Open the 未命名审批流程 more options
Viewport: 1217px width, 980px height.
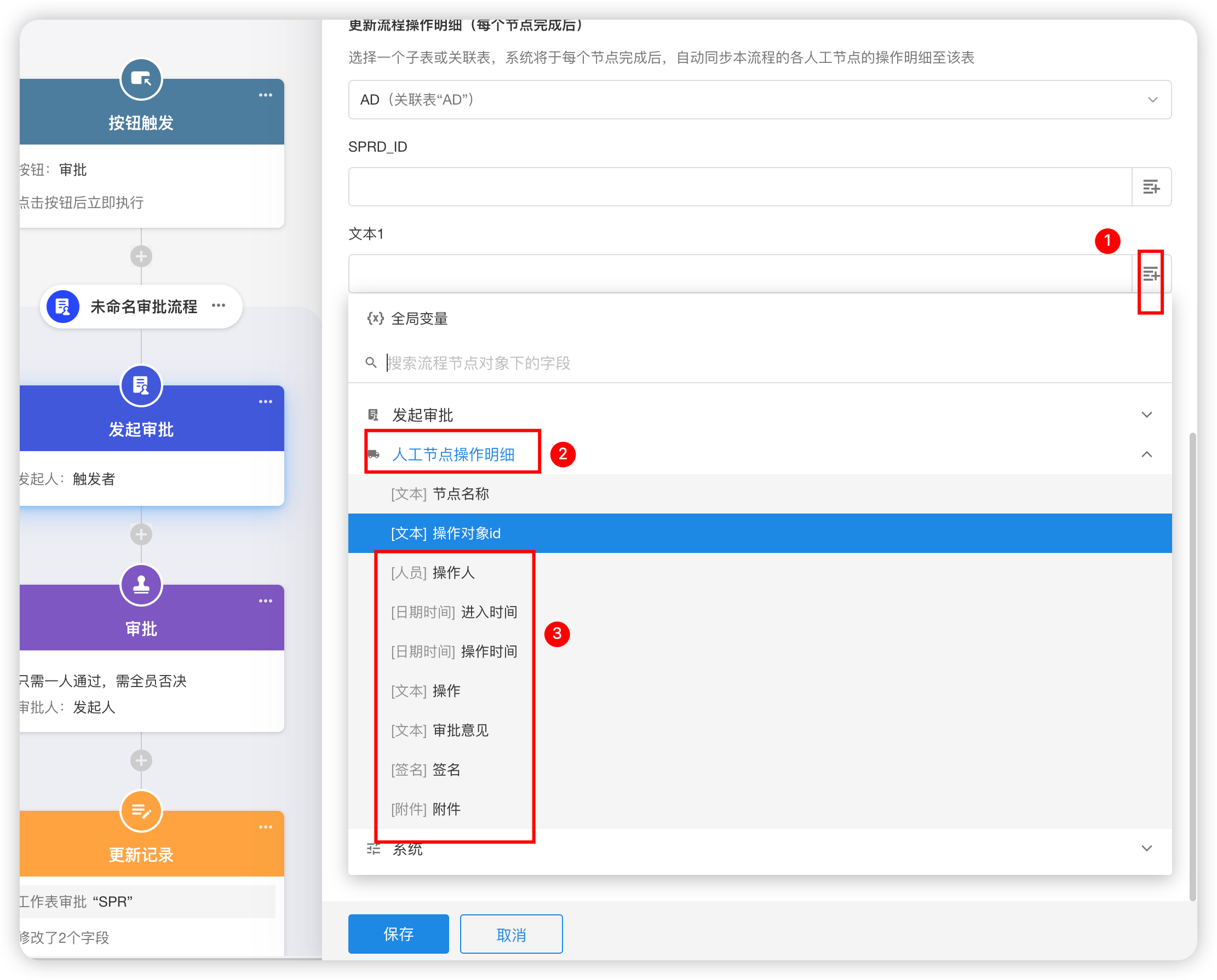pos(219,305)
